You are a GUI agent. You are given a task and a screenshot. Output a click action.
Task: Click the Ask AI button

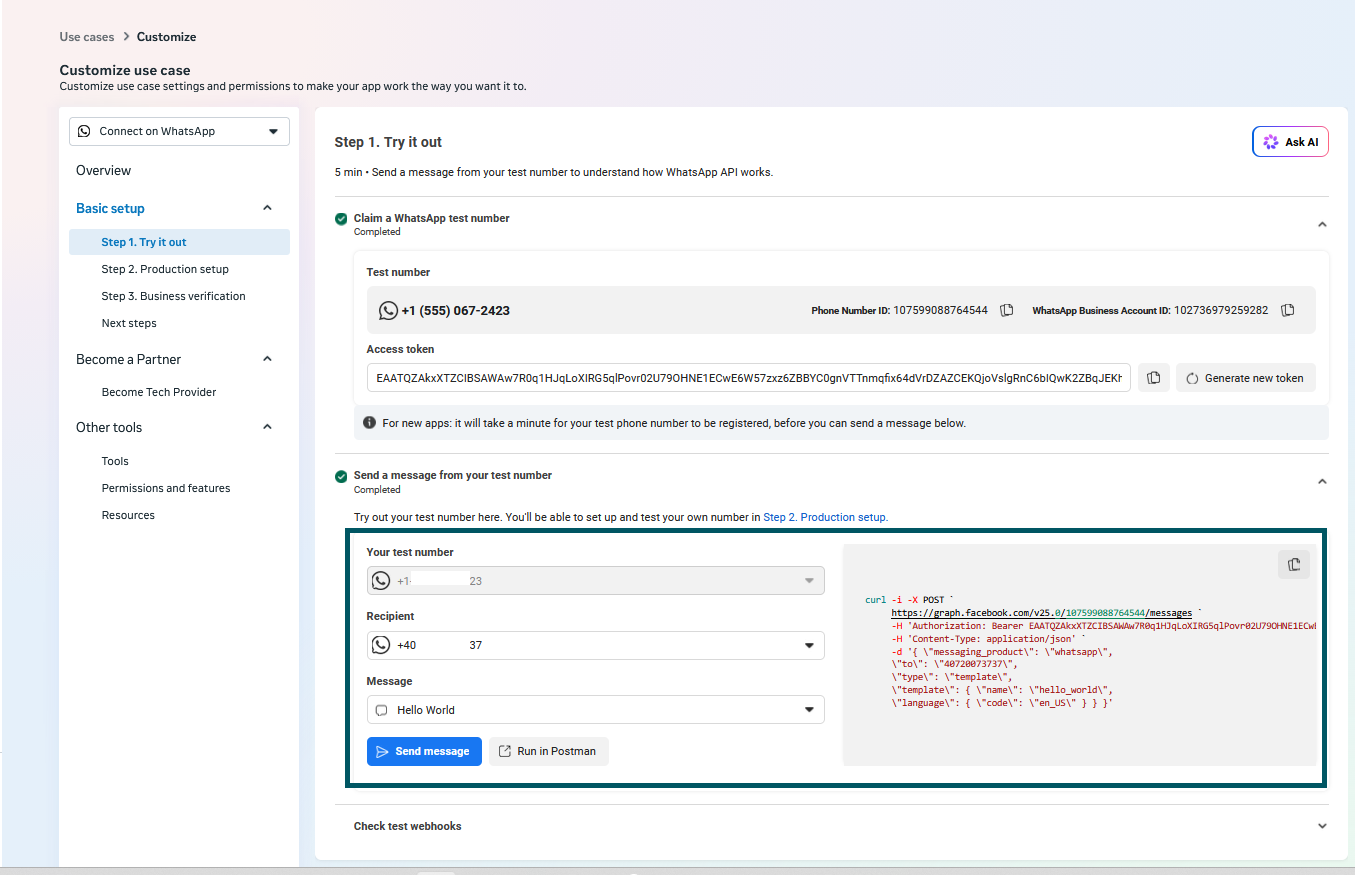1290,142
